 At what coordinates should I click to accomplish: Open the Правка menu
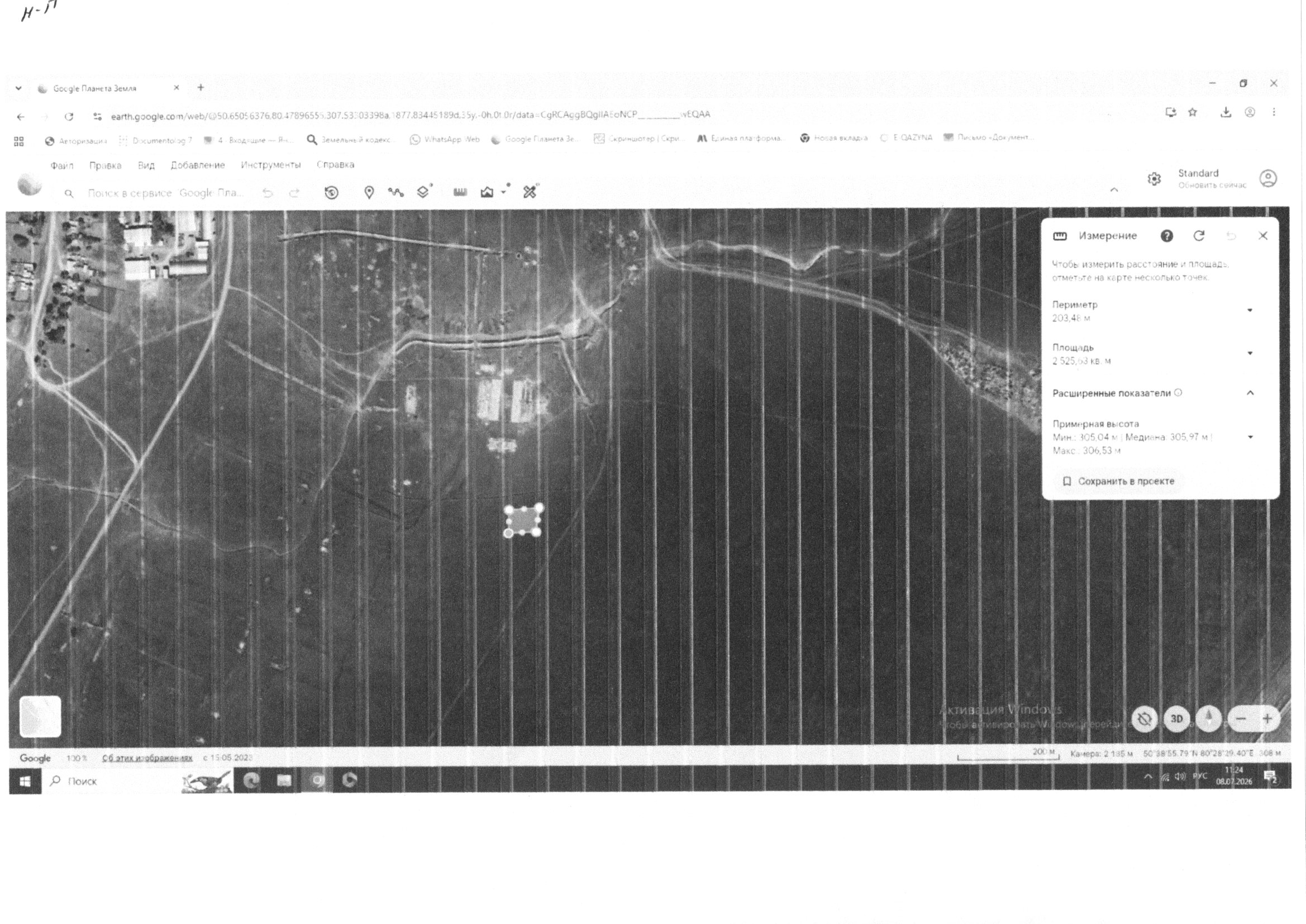[105, 165]
